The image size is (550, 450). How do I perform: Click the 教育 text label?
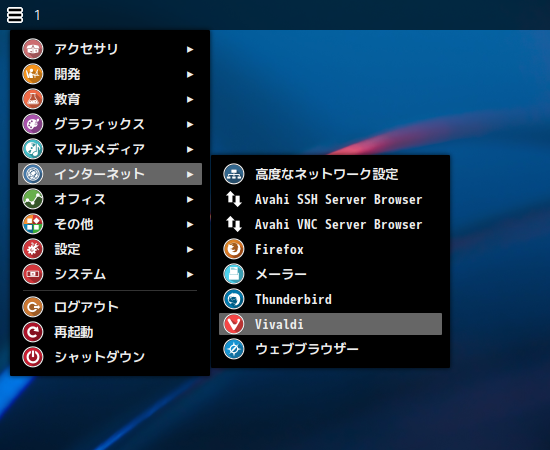coord(67,99)
